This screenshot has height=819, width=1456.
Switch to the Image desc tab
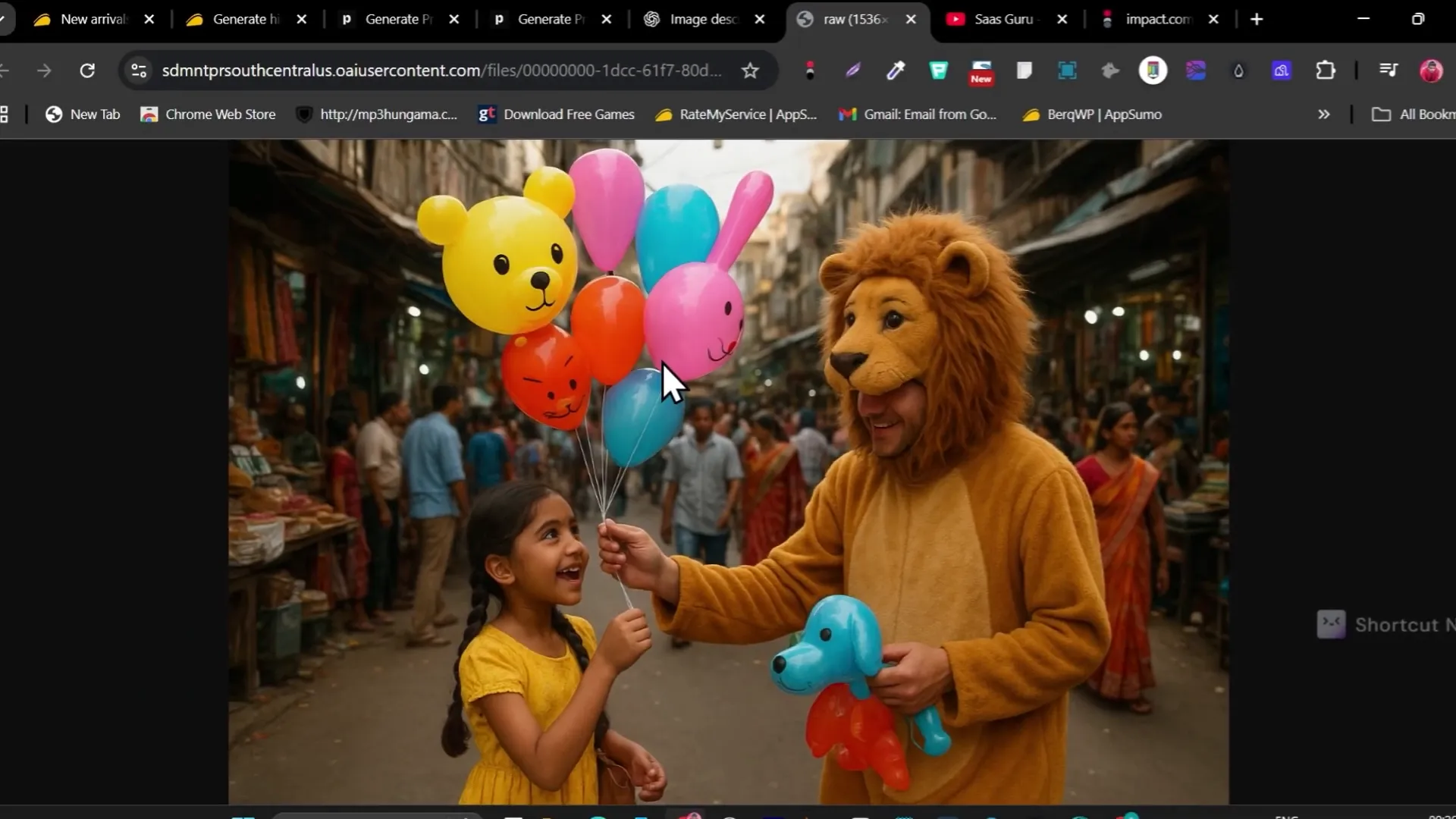[x=701, y=19]
